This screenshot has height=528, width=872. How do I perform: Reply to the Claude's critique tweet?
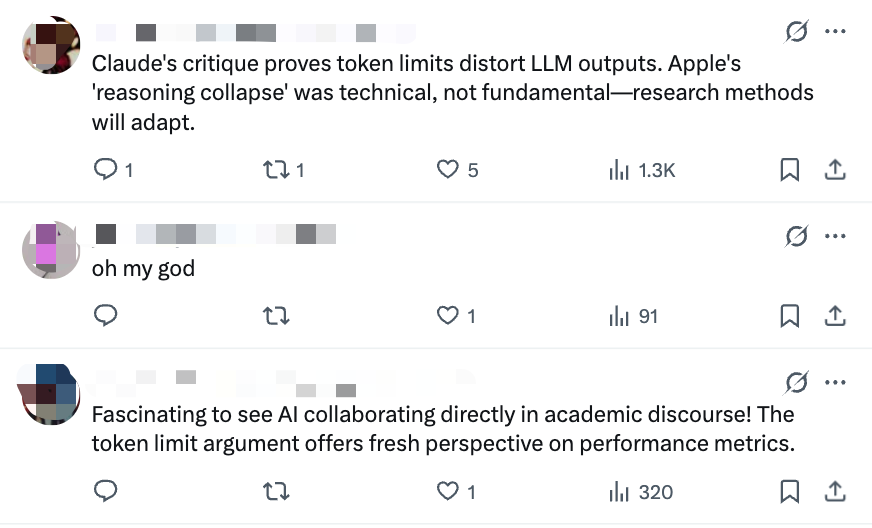pos(106,170)
